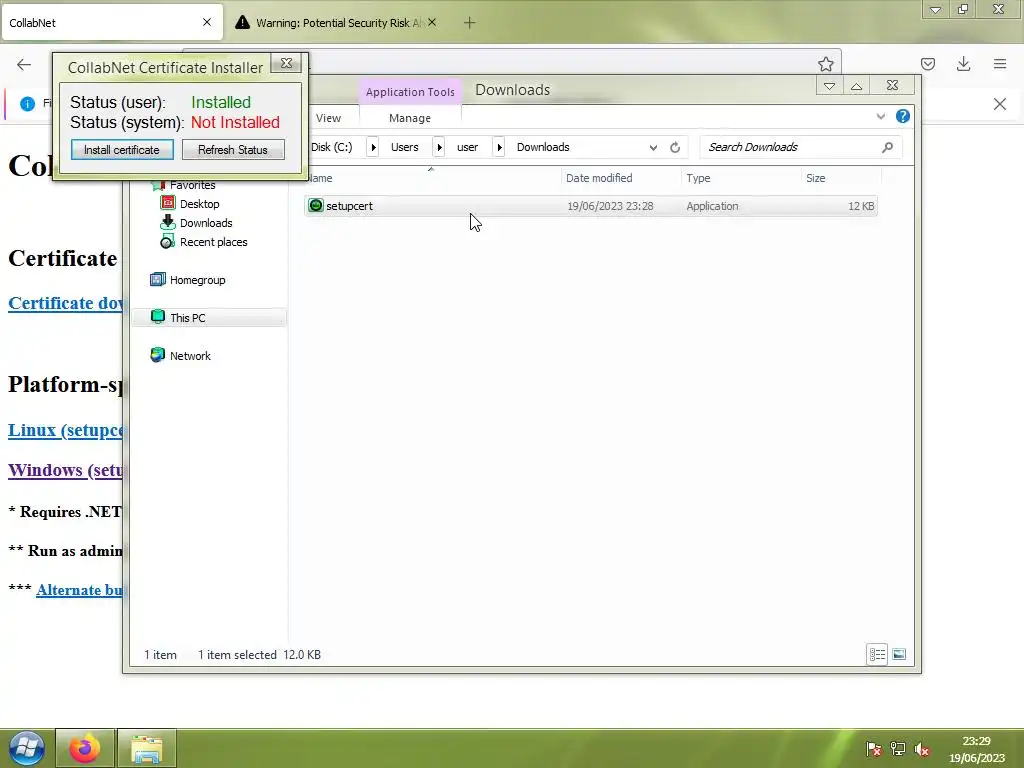1024x768 pixels.
Task: Open a new browser tab
Action: click(469, 23)
